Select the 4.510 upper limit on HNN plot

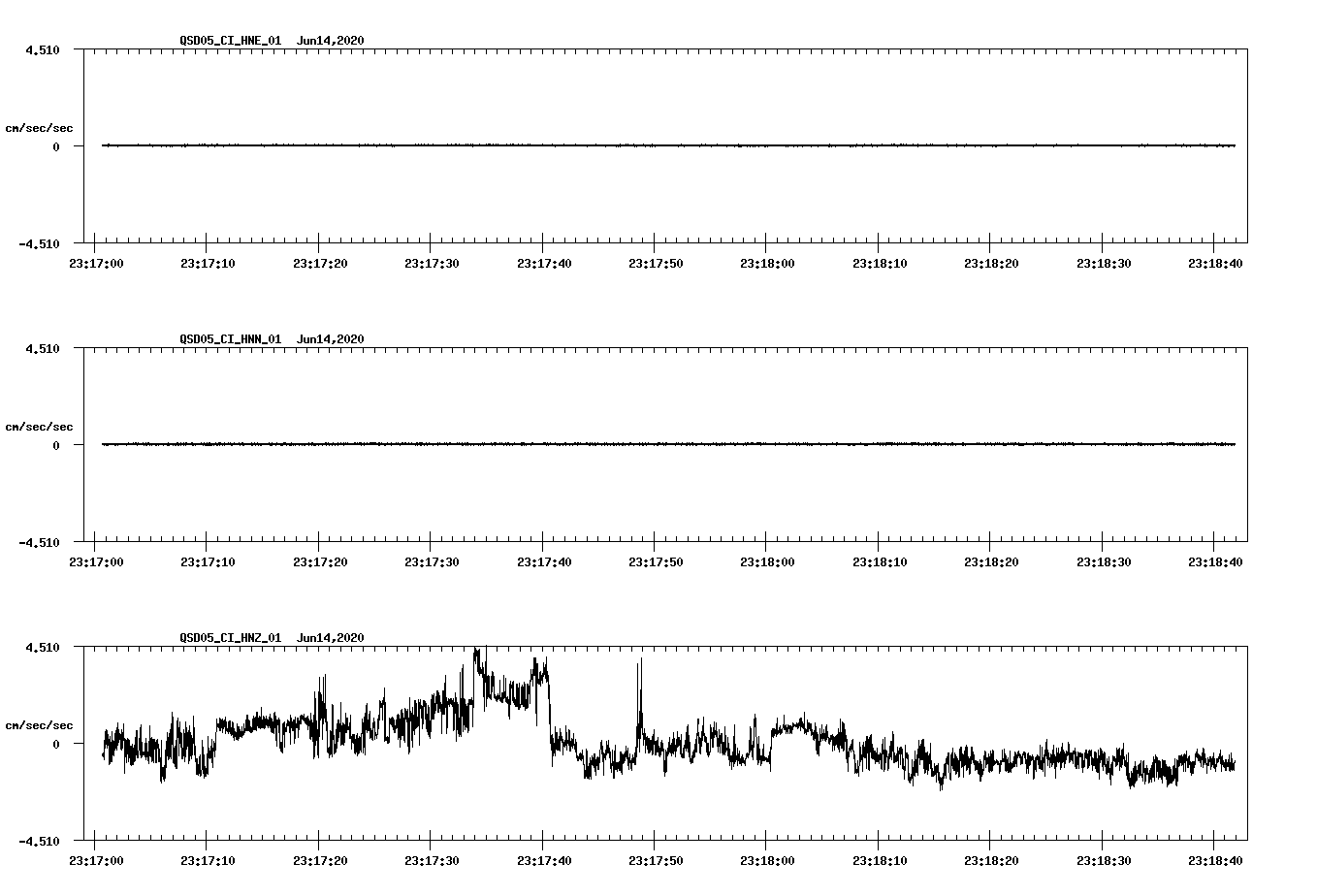click(43, 348)
